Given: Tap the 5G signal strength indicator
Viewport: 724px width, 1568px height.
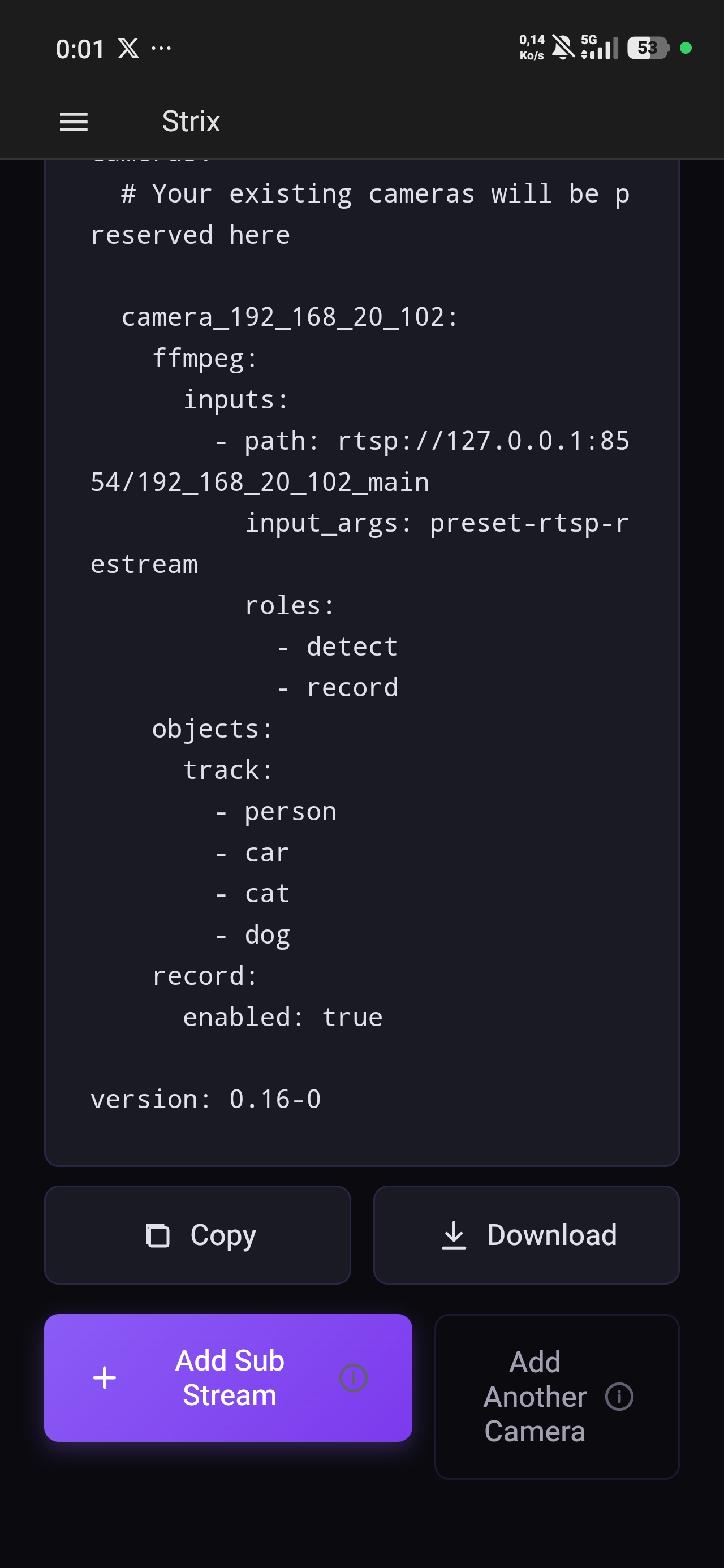Looking at the screenshot, I should pyautogui.click(x=599, y=48).
